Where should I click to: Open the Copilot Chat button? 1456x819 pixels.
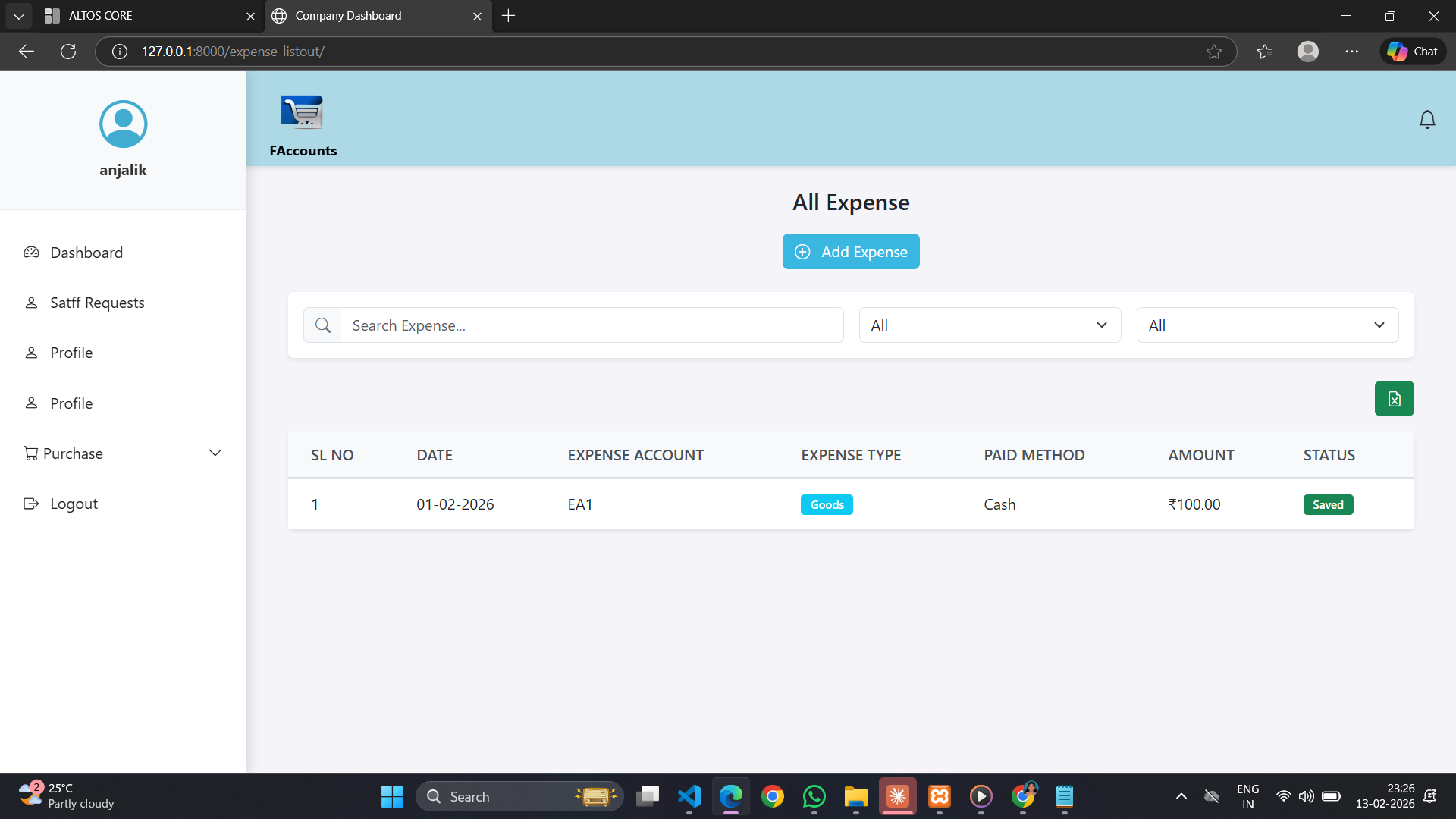(x=1413, y=52)
